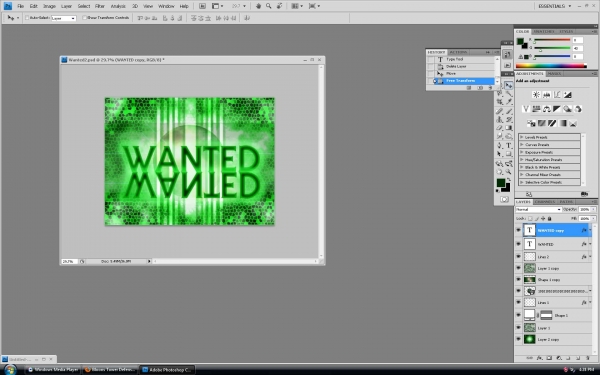
Task: Switch to the Swatches tab
Action: [x=544, y=31]
